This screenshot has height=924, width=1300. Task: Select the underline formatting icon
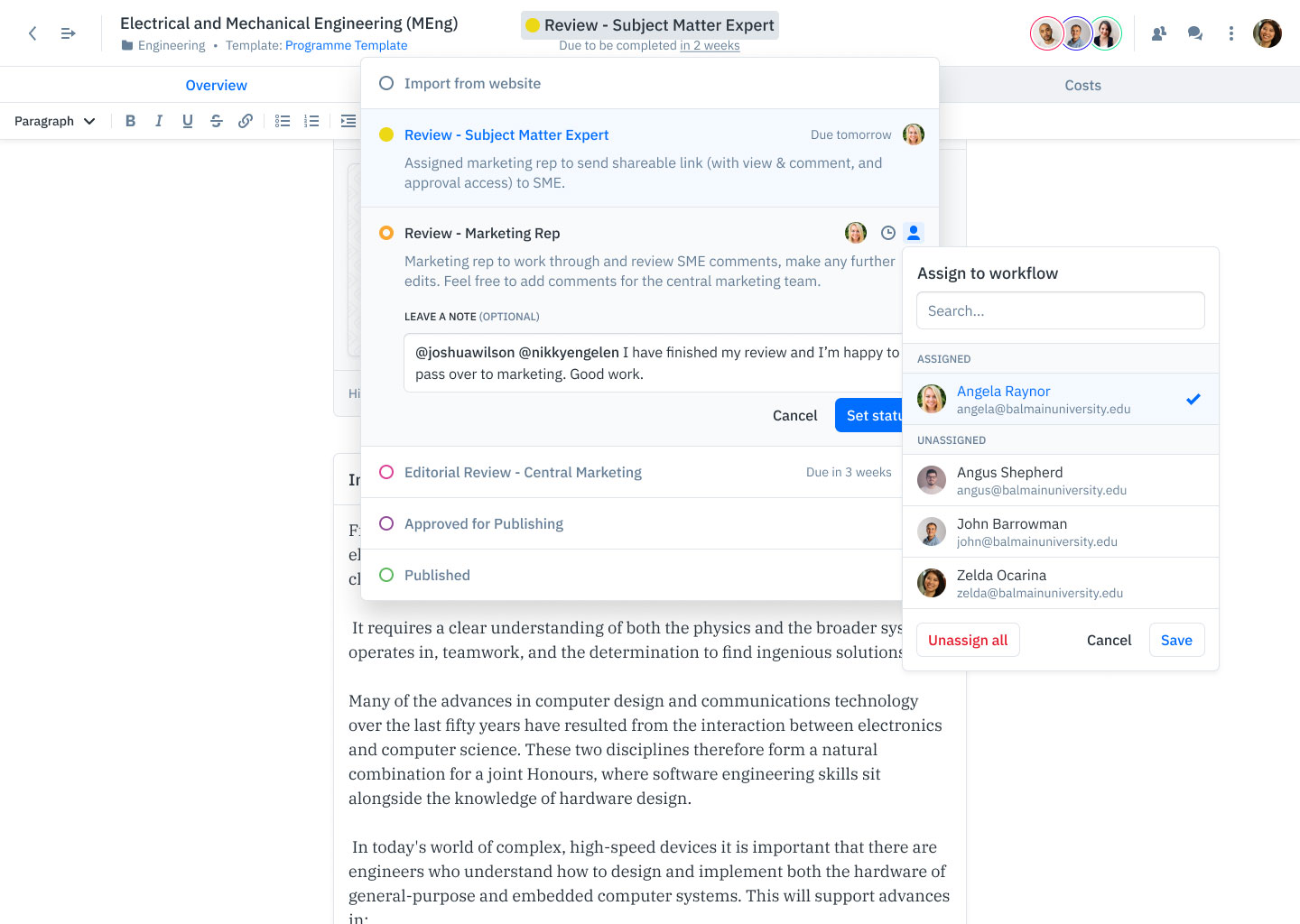(188, 120)
